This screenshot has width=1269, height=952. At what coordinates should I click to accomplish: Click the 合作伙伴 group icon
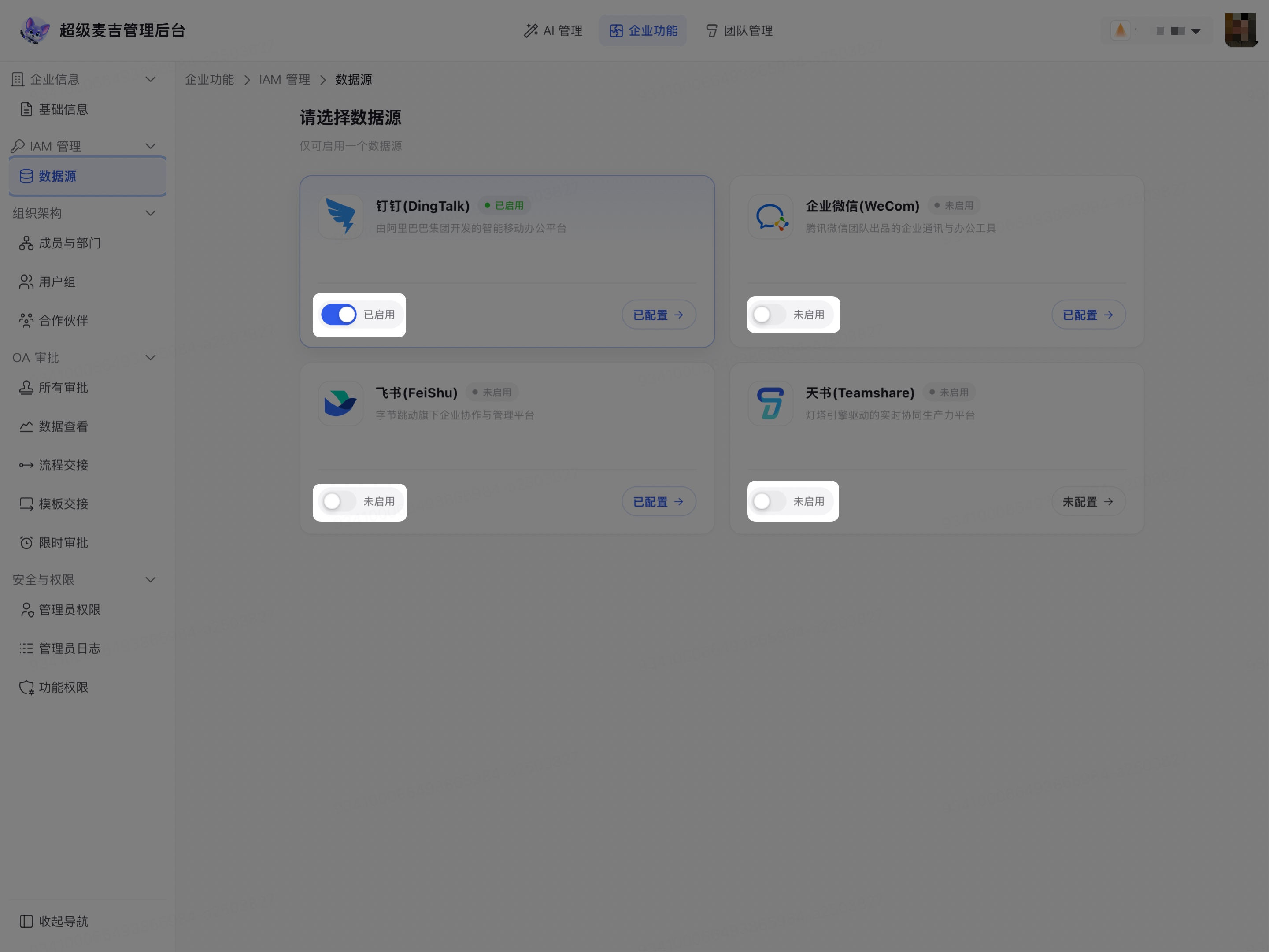click(x=26, y=320)
